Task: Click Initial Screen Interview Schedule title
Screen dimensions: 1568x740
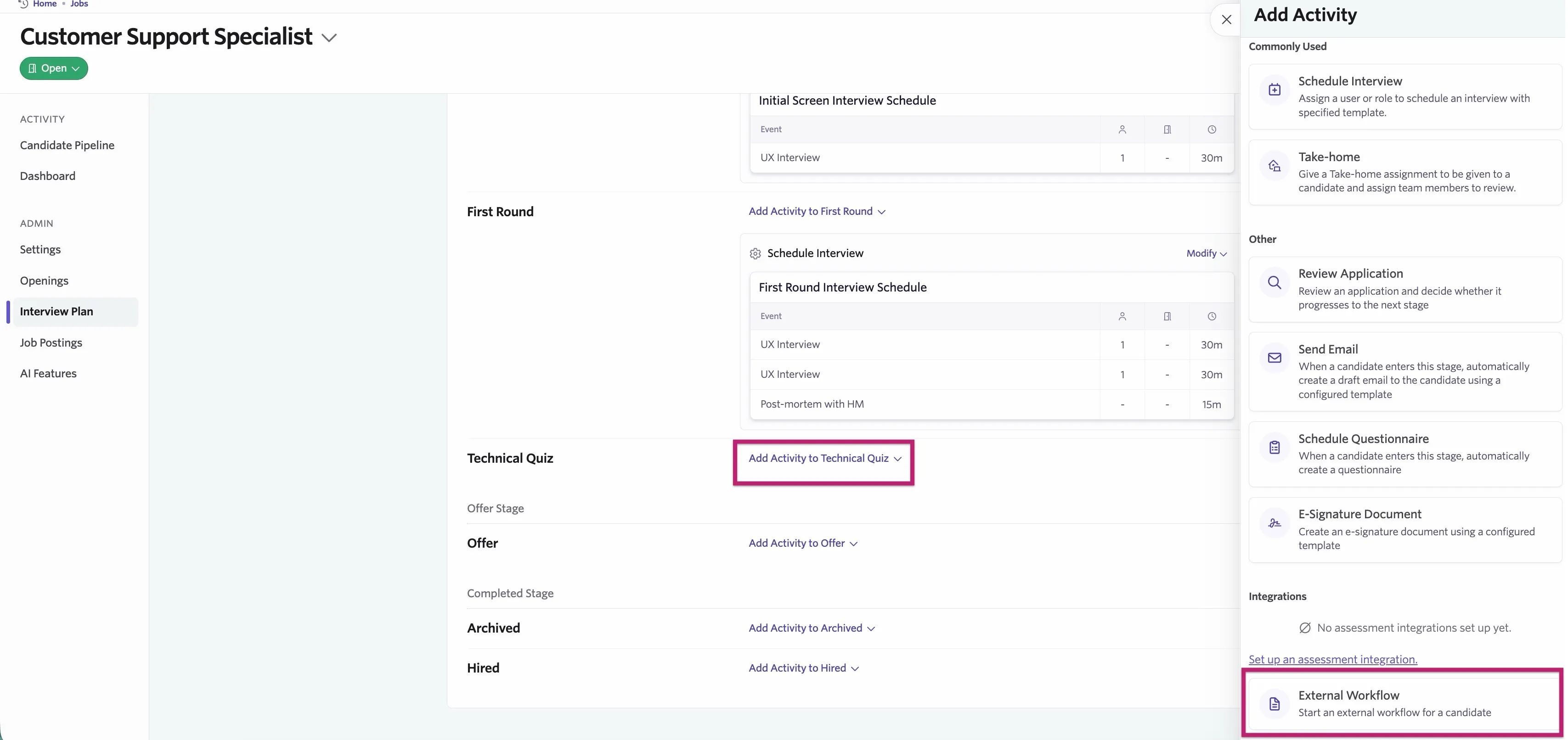Action: (847, 101)
